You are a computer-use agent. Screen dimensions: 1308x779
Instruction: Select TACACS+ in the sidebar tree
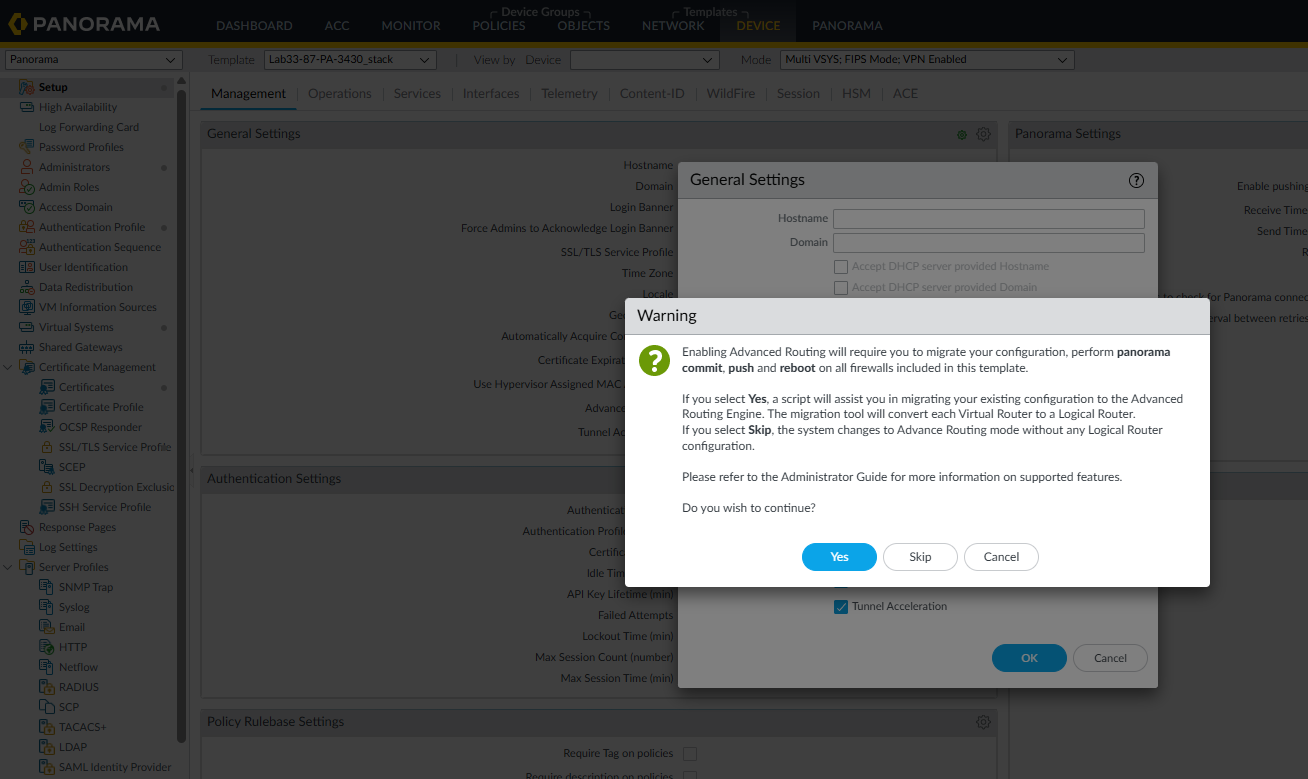click(82, 727)
